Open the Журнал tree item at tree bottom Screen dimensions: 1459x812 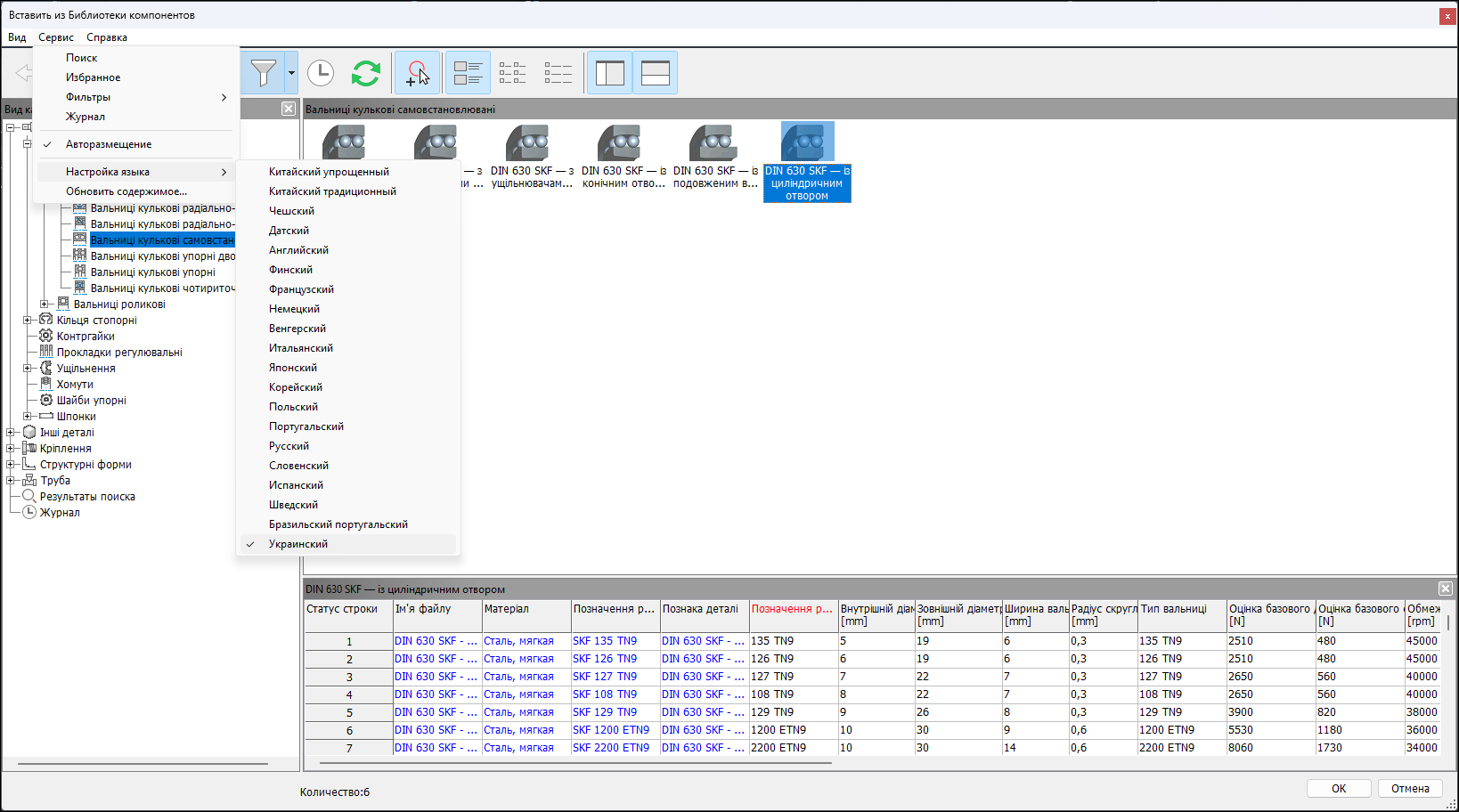click(60, 513)
